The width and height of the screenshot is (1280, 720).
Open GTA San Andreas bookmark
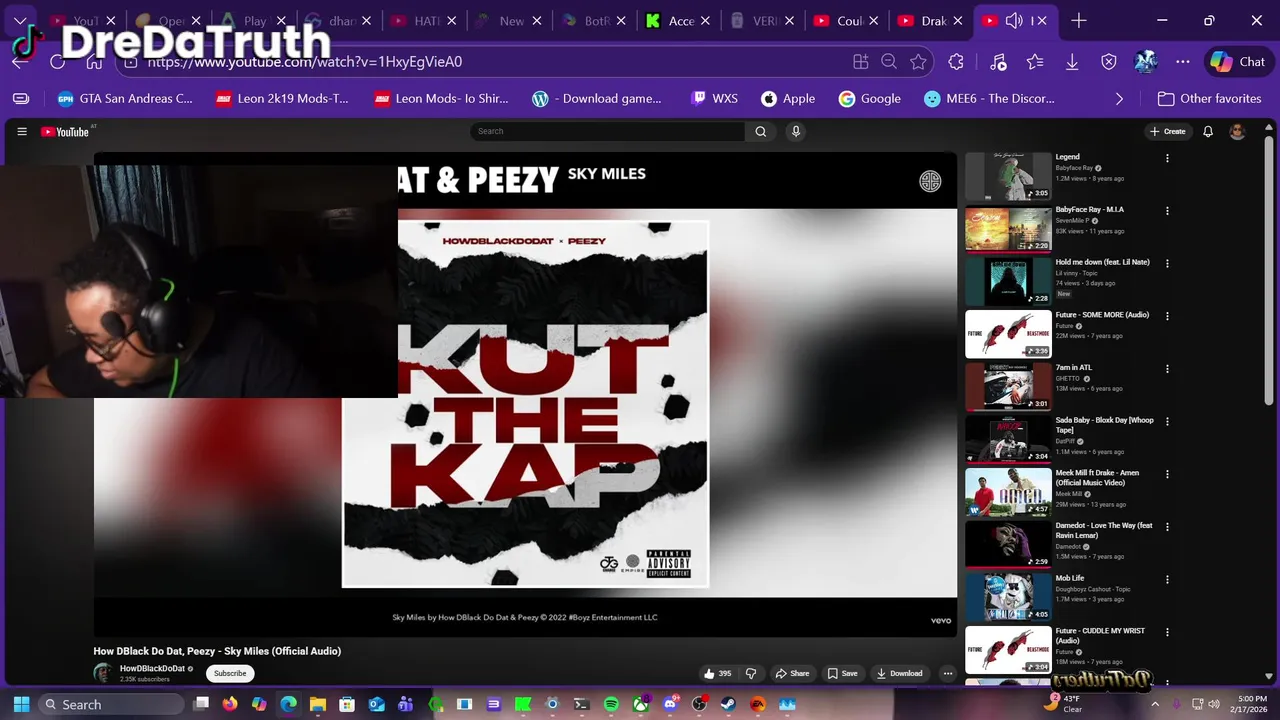coord(125,98)
